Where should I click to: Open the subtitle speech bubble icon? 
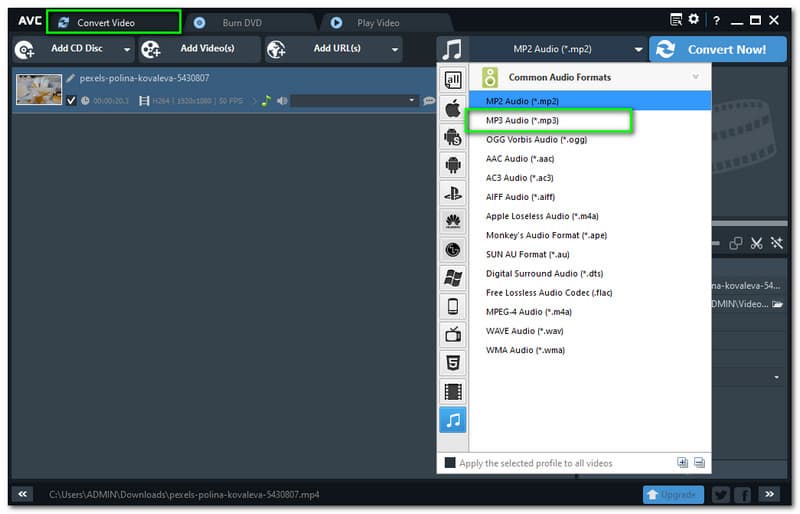[x=429, y=101]
